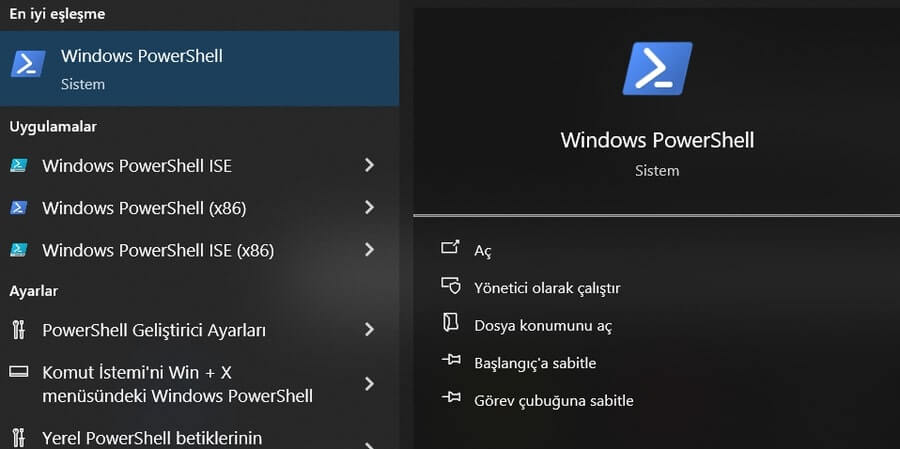900x449 pixels.
Task: Select the "Aç" action in details pane
Action: [482, 251]
